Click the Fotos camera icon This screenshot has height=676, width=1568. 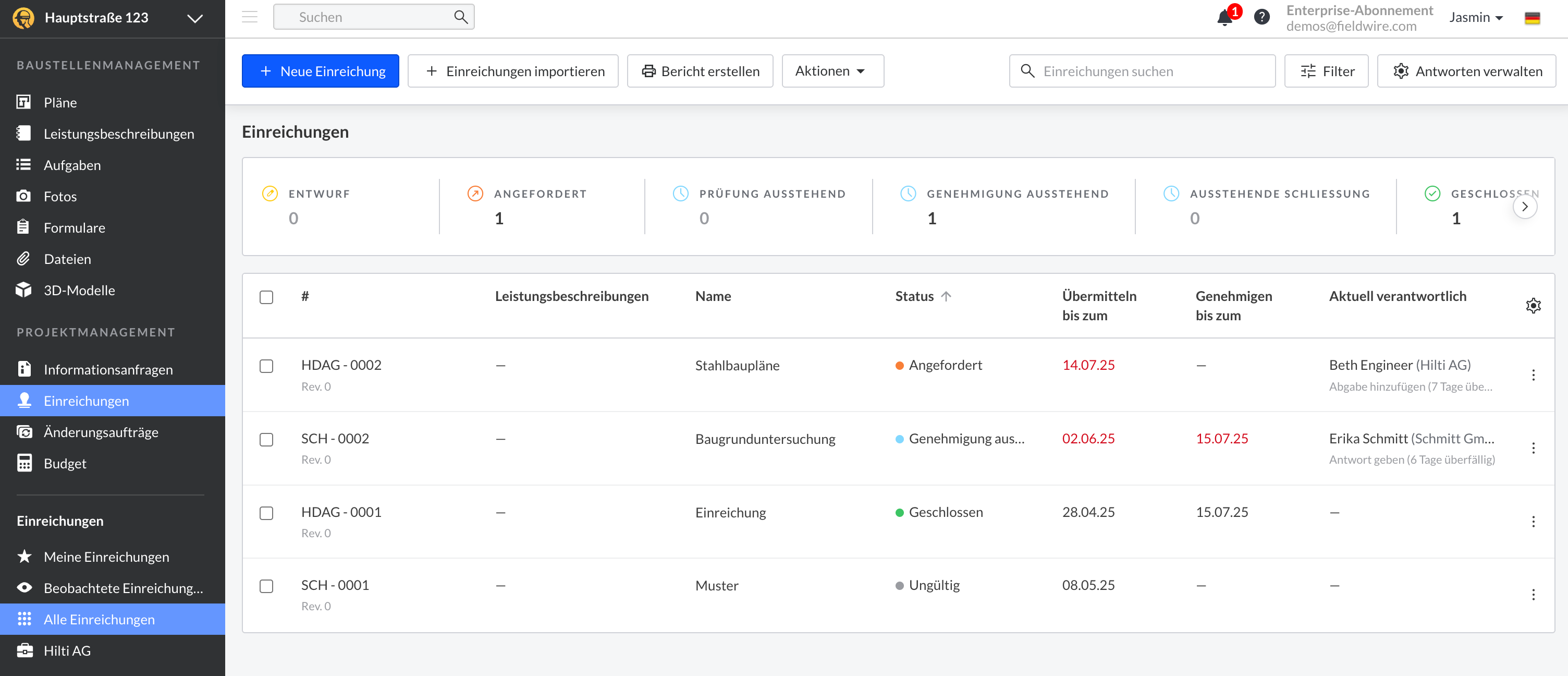tap(23, 196)
